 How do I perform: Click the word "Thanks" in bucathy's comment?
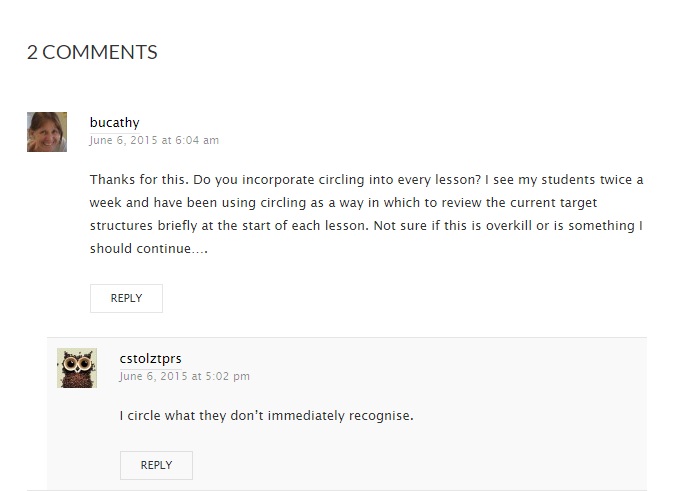(x=110, y=179)
